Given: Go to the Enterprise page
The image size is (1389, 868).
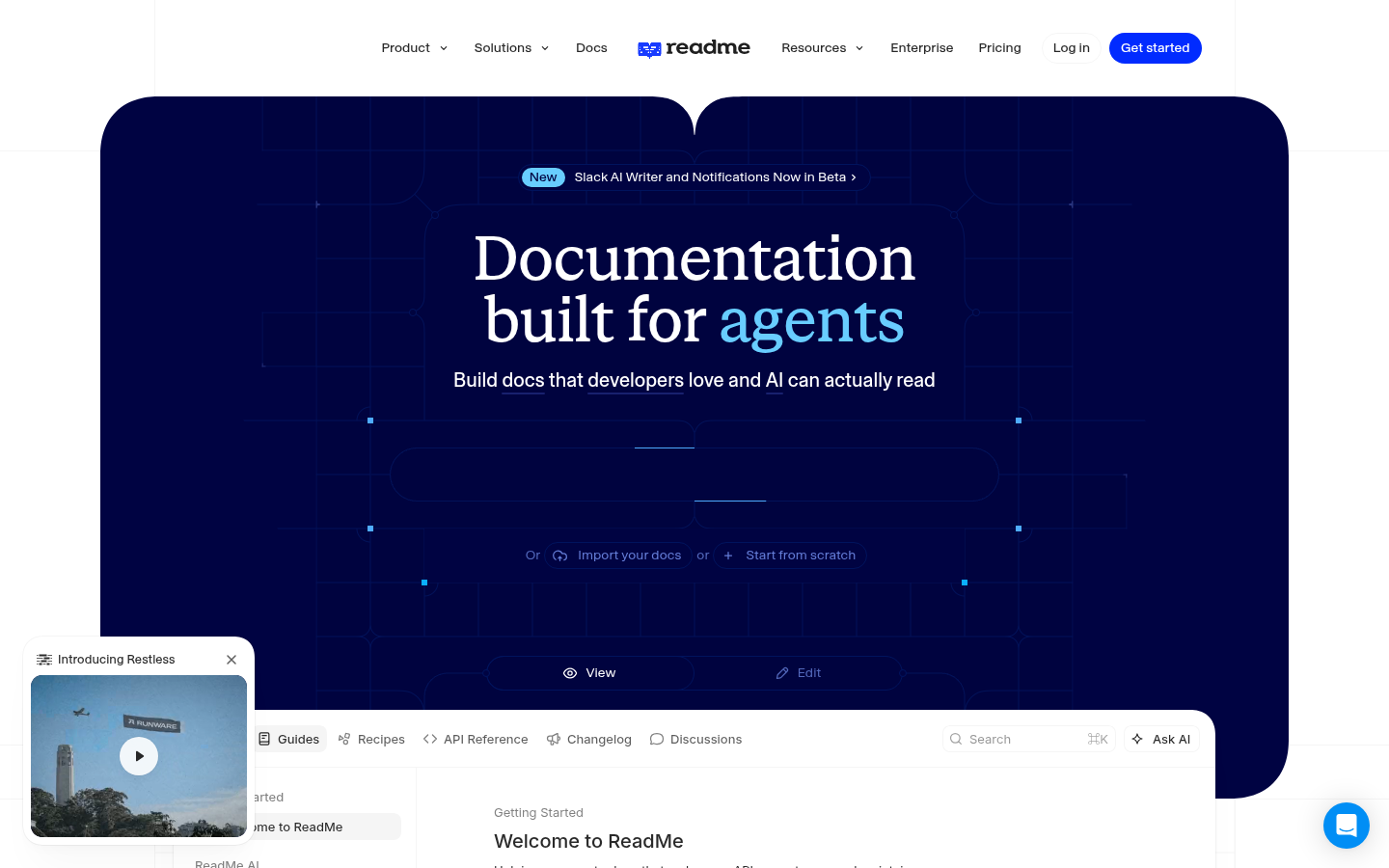Looking at the screenshot, I should point(921,48).
